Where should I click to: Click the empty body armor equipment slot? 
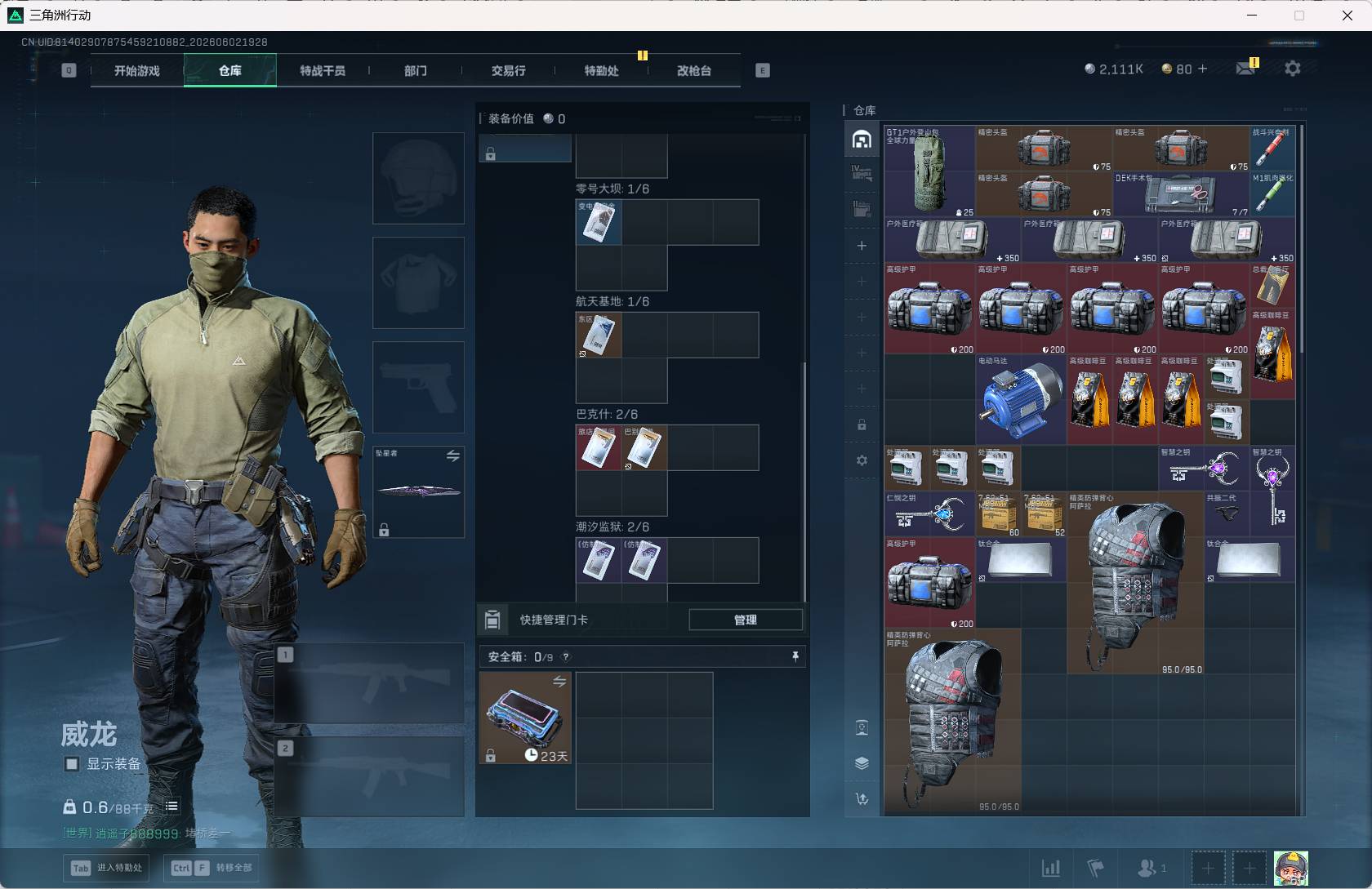pyautogui.click(x=419, y=282)
